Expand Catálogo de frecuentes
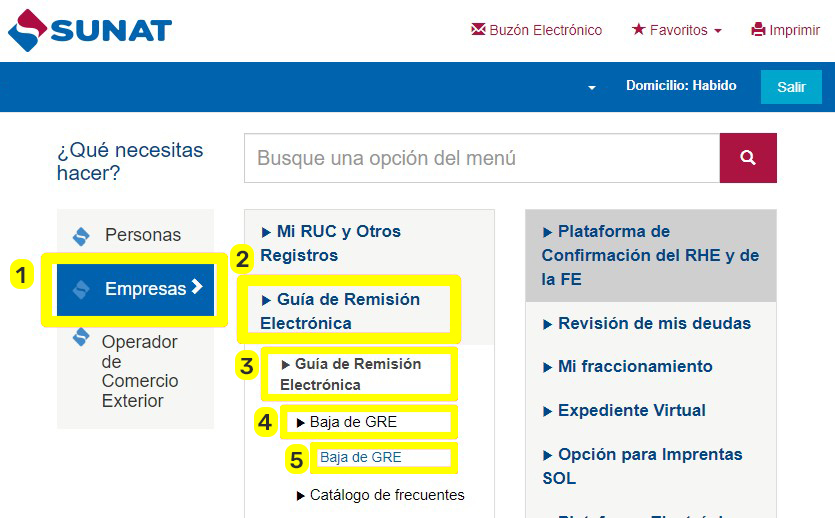Viewport: 835px width, 518px height. click(380, 495)
